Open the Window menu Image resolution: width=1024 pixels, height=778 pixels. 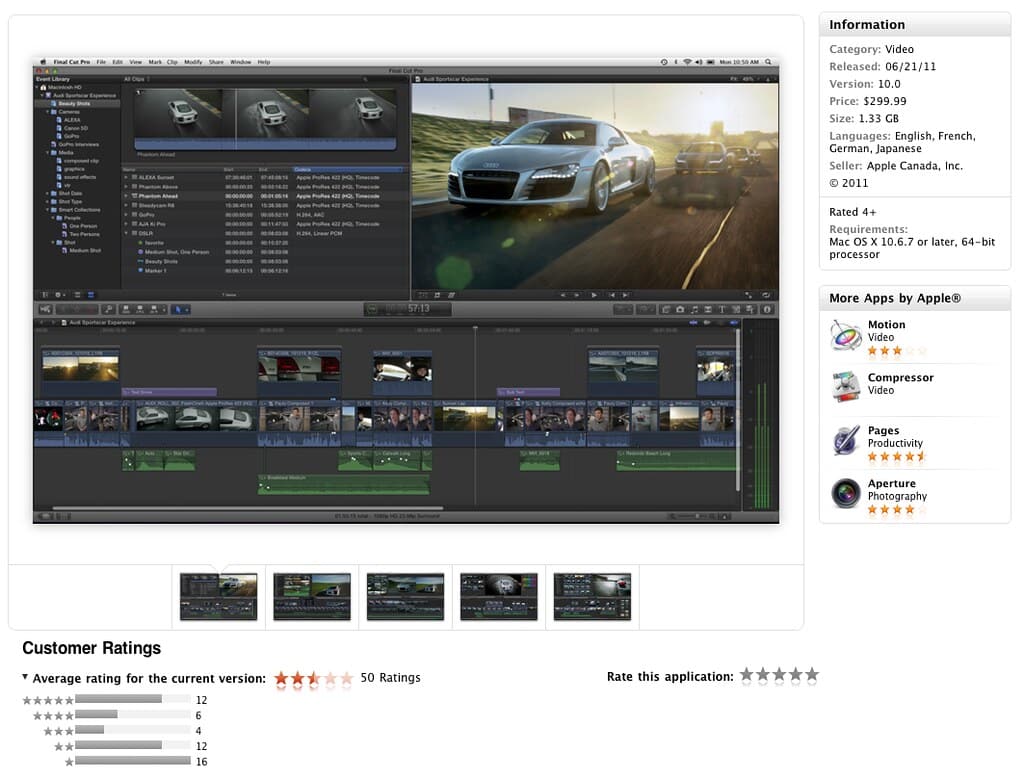[241, 62]
